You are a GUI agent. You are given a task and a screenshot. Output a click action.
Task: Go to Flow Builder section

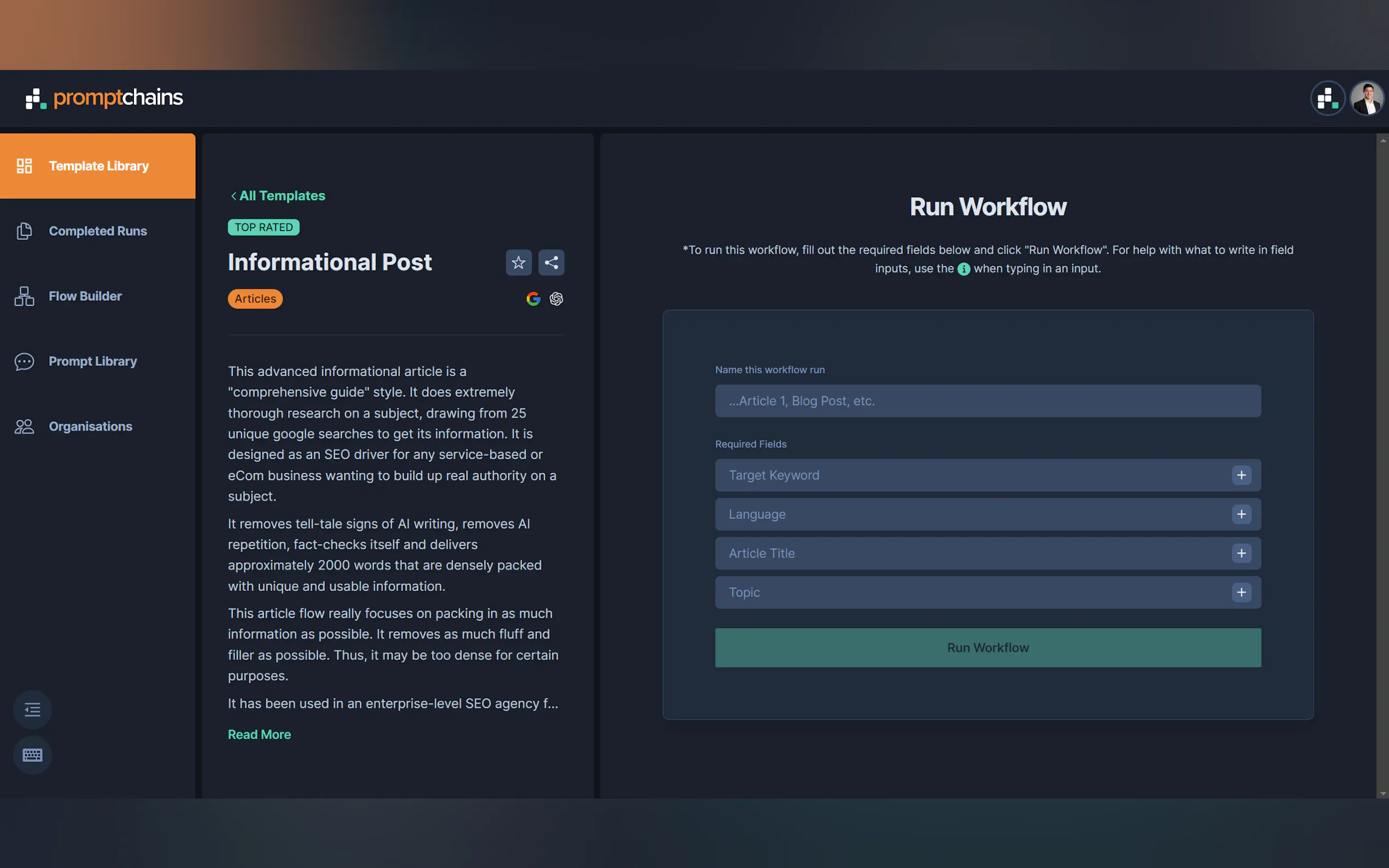tap(85, 296)
